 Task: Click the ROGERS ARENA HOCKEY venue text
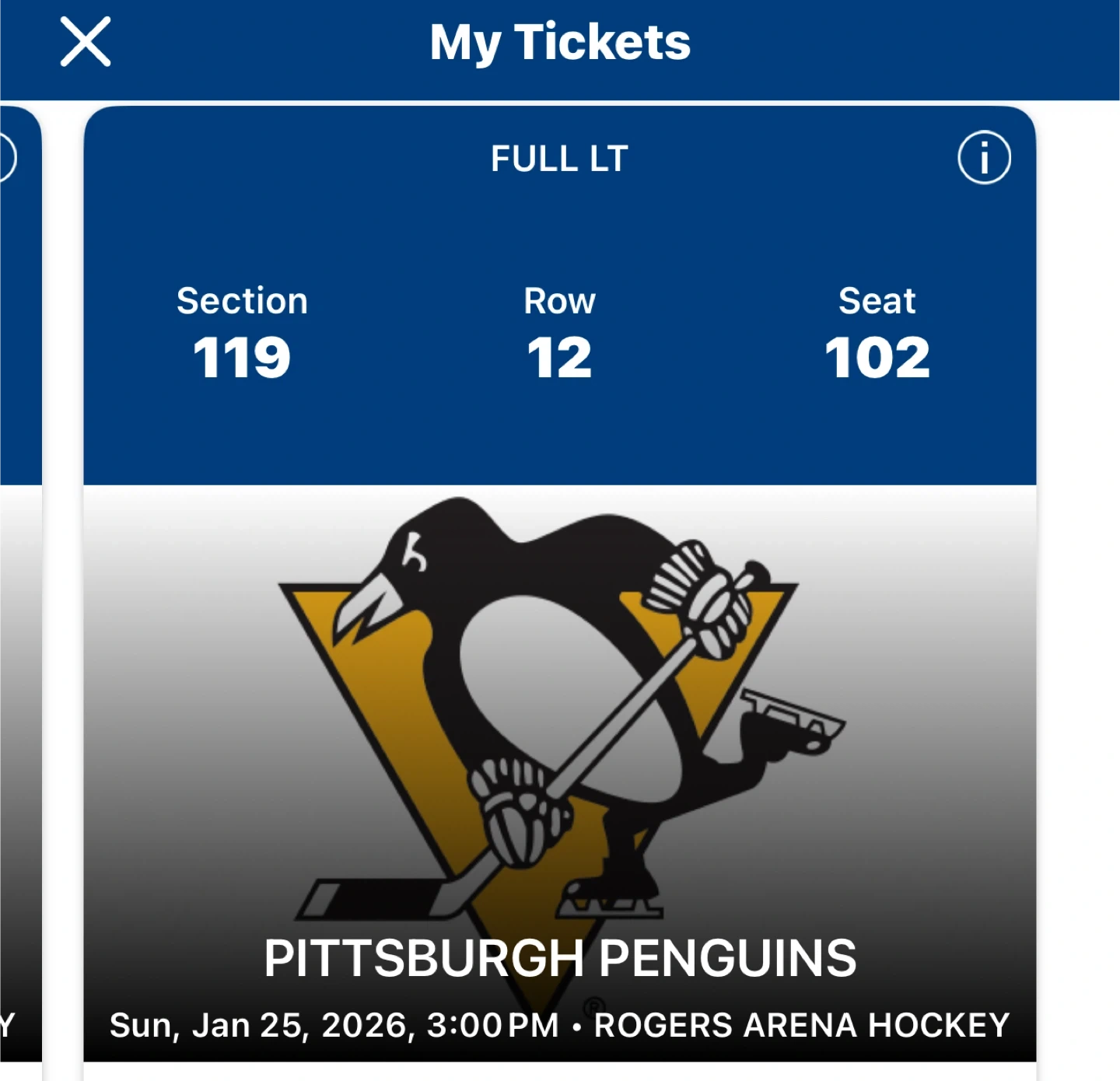(x=802, y=1025)
